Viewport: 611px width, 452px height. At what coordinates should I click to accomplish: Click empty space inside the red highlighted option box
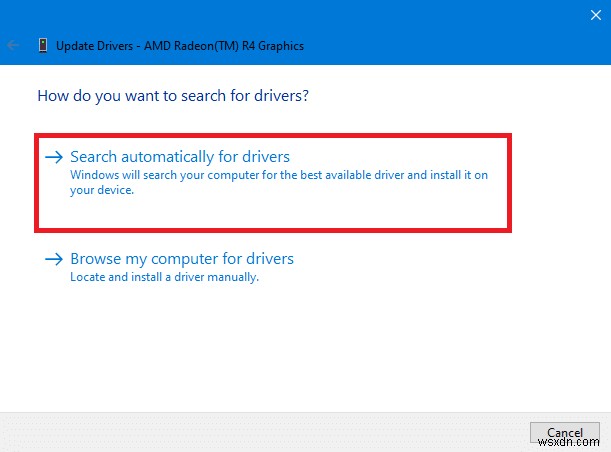(x=312, y=212)
